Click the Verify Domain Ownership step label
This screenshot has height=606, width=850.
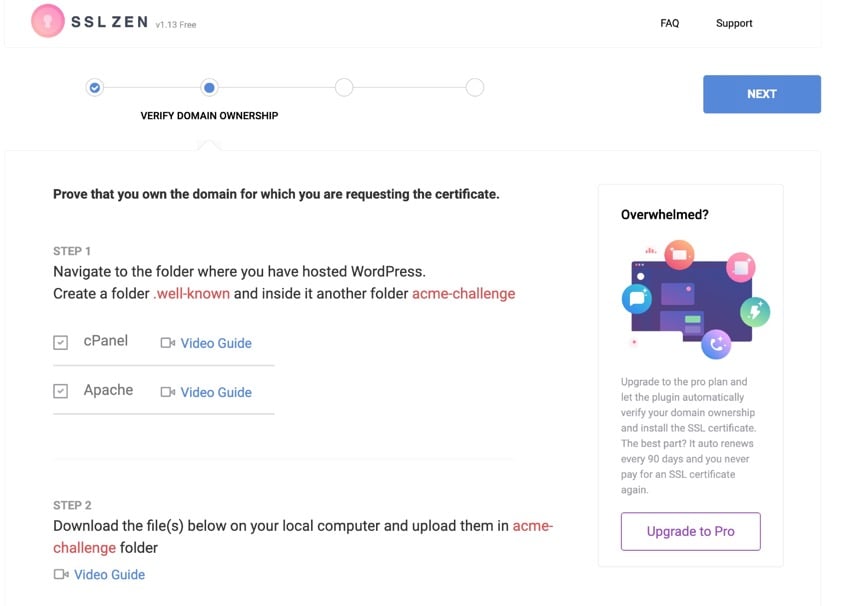point(209,116)
